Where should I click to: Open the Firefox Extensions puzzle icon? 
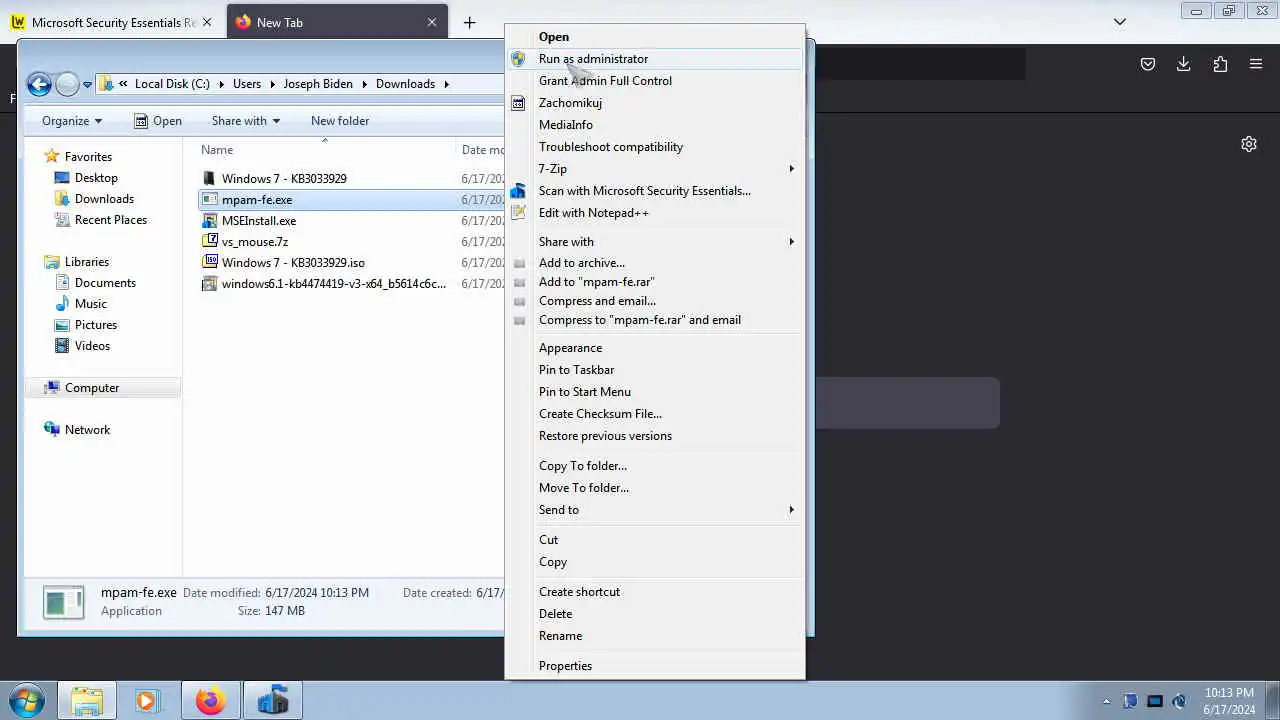tap(1220, 64)
